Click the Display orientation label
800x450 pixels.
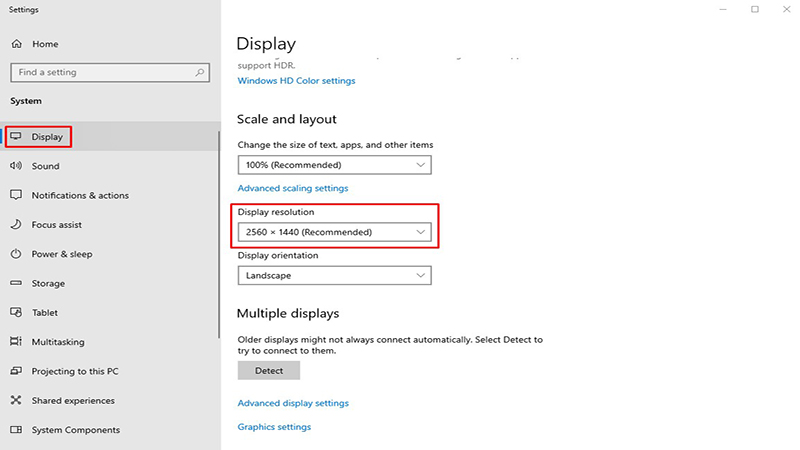click(278, 256)
